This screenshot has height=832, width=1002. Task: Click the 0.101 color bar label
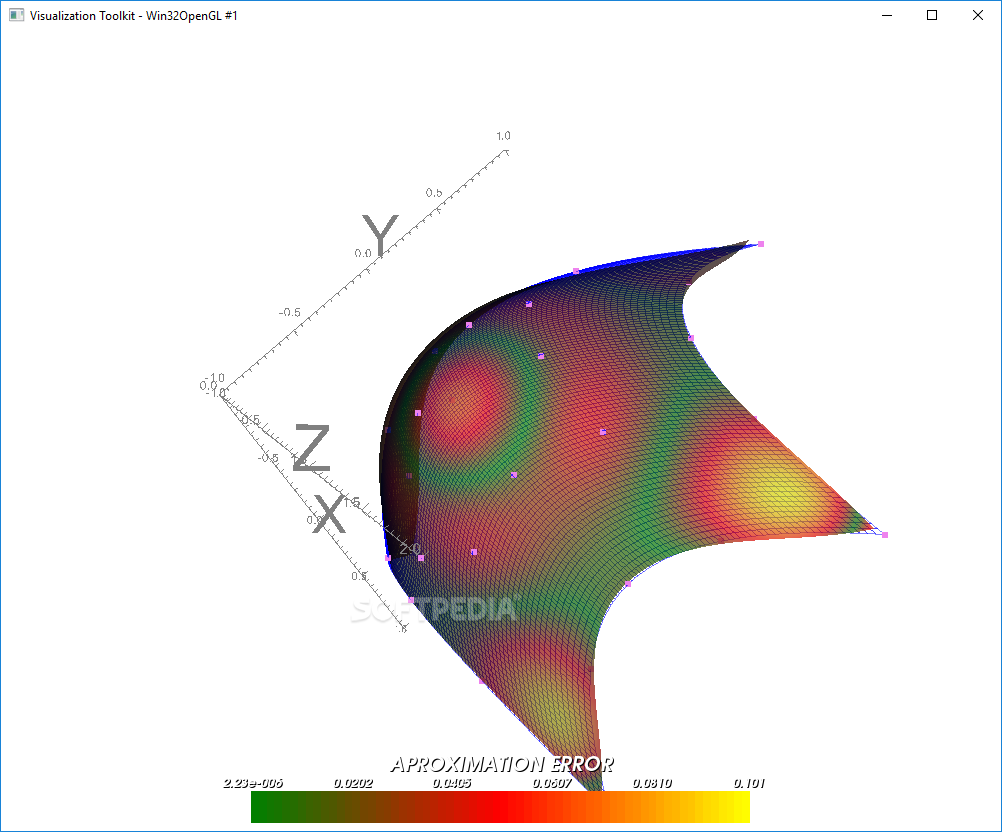[749, 783]
